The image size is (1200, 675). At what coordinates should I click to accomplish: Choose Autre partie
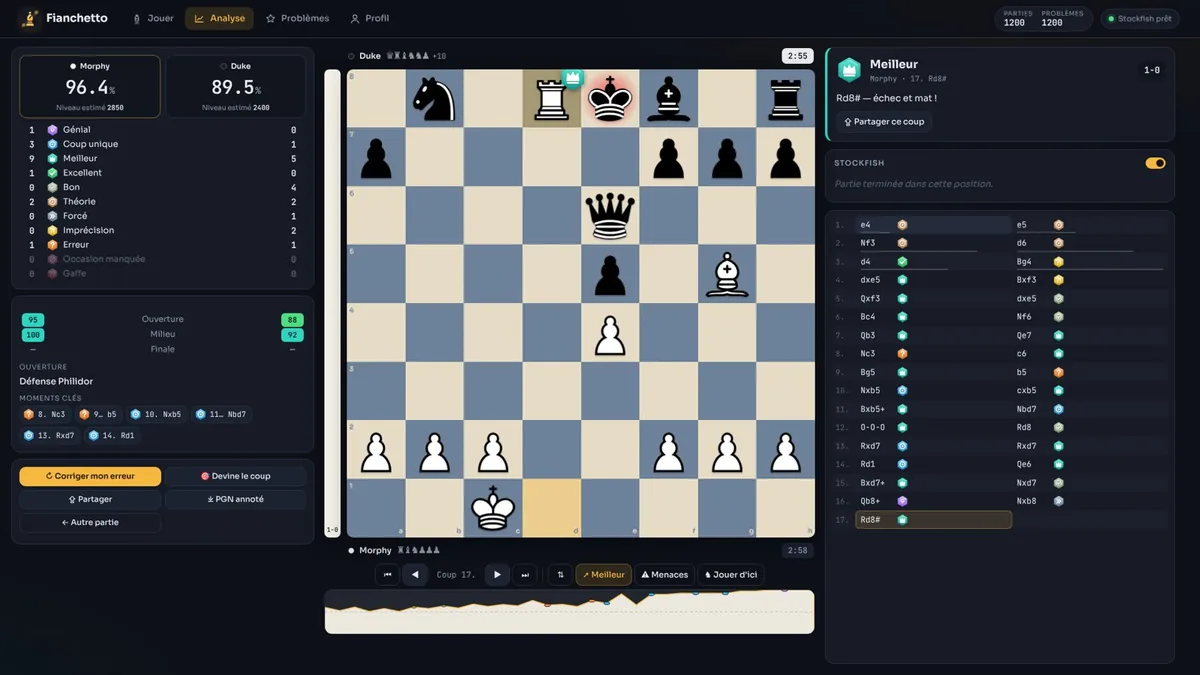(90, 522)
